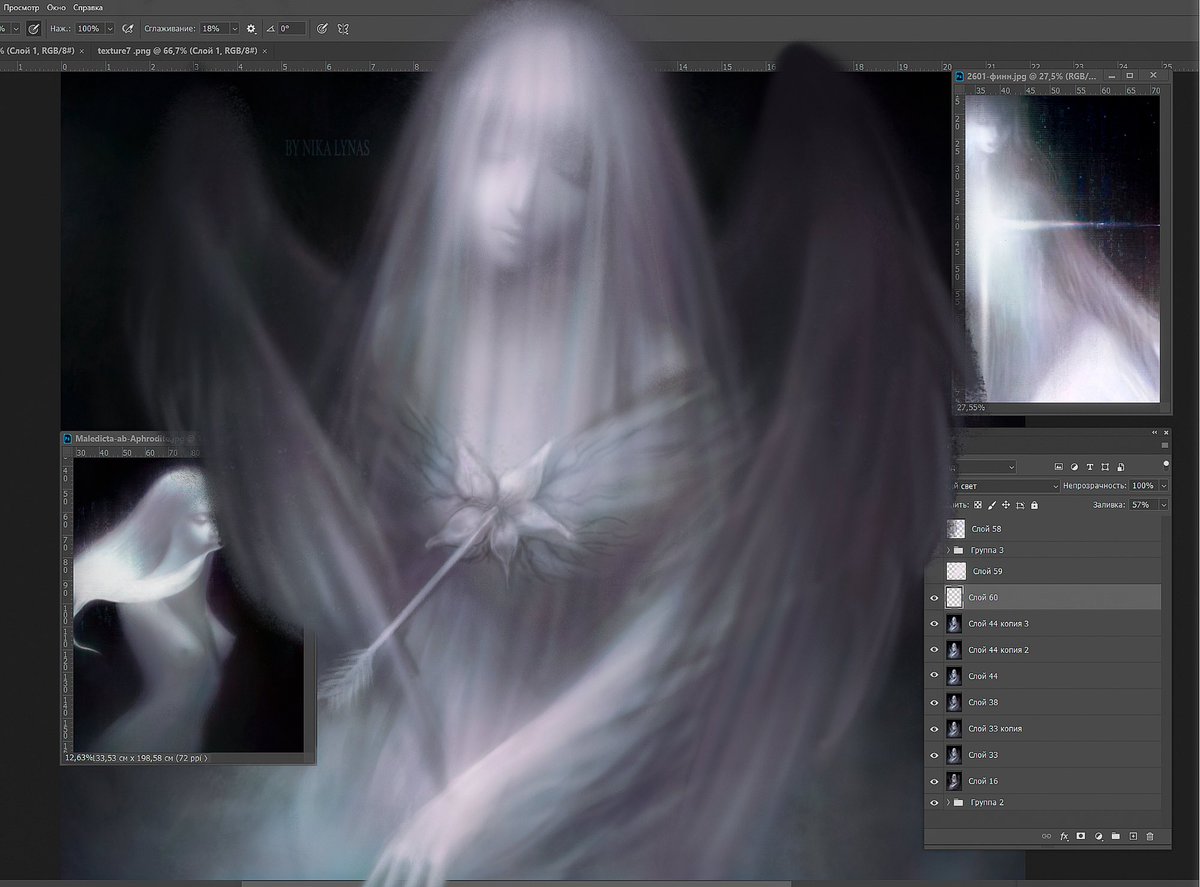Toggle pressure control for opacity icon
Viewport: 1200px width, 887px height.
[34, 29]
